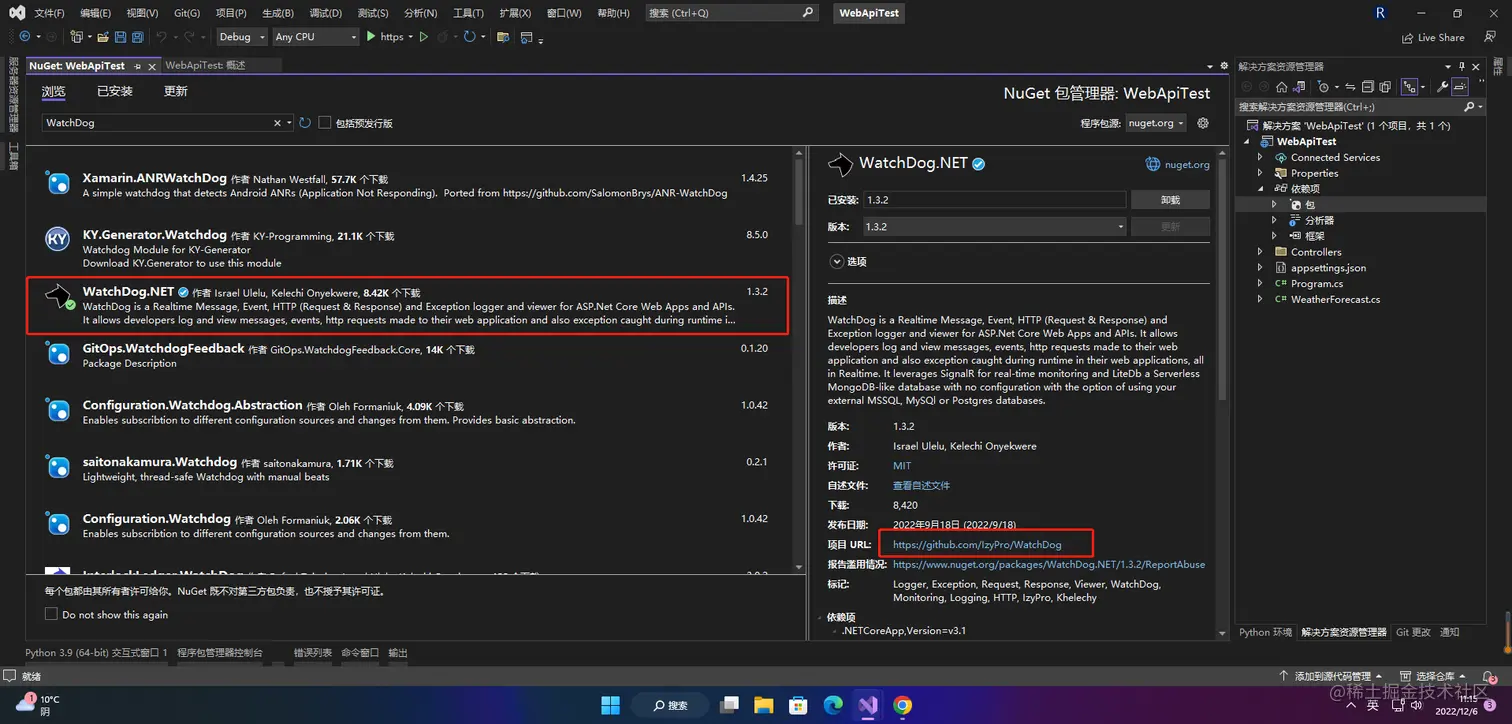Screen dimensions: 1512x724
Task: Select Program.cs in Solution Explorer
Action: (1316, 284)
